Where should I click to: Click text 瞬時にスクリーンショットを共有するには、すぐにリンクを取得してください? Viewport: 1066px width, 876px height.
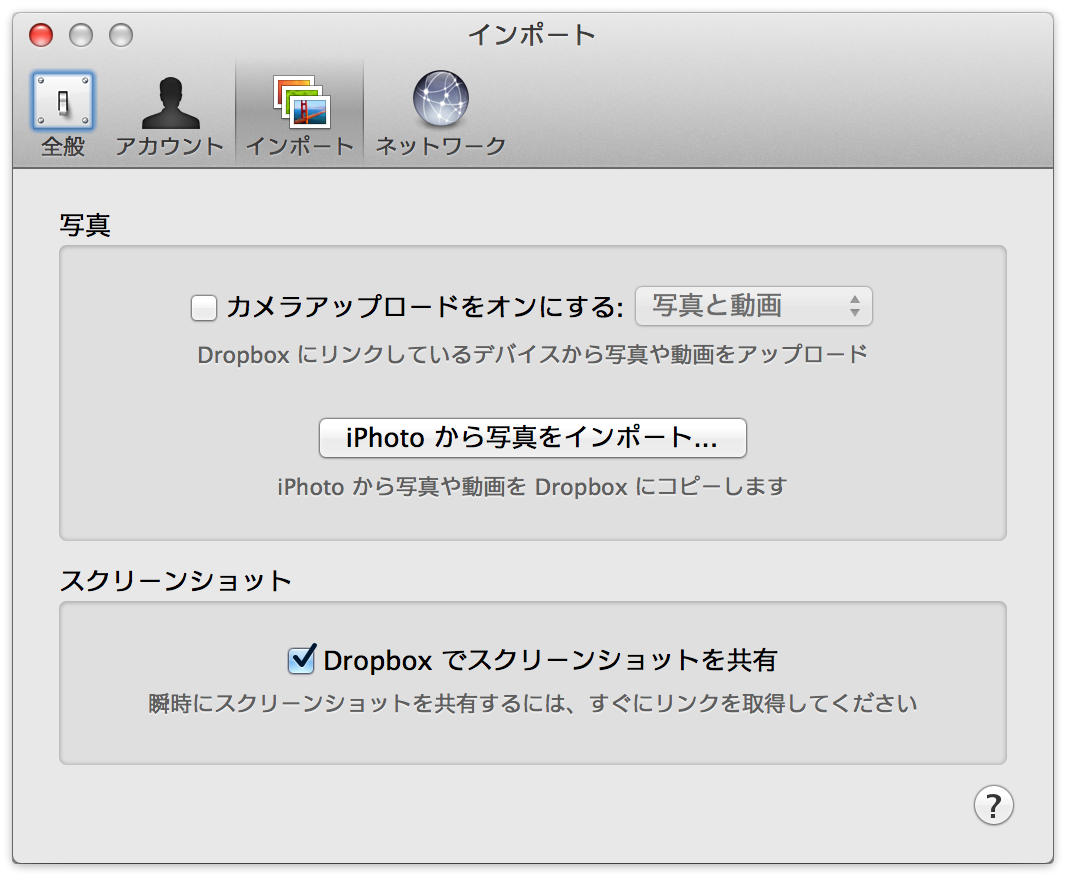tap(532, 703)
